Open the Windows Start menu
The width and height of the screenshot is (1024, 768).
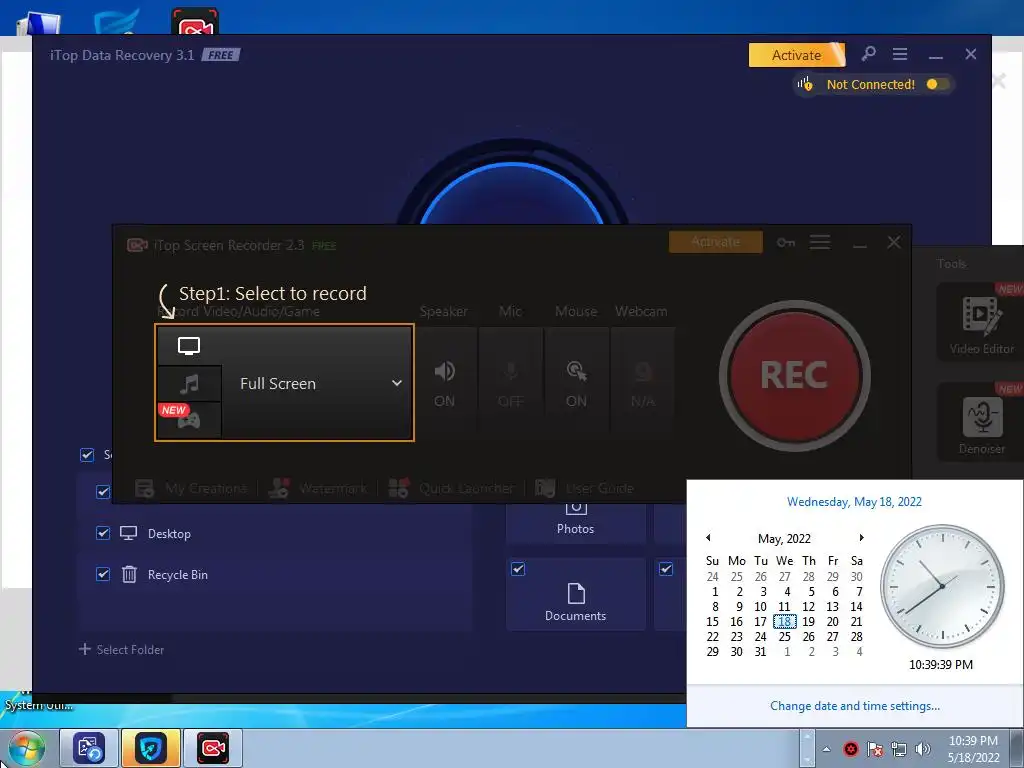coord(25,748)
